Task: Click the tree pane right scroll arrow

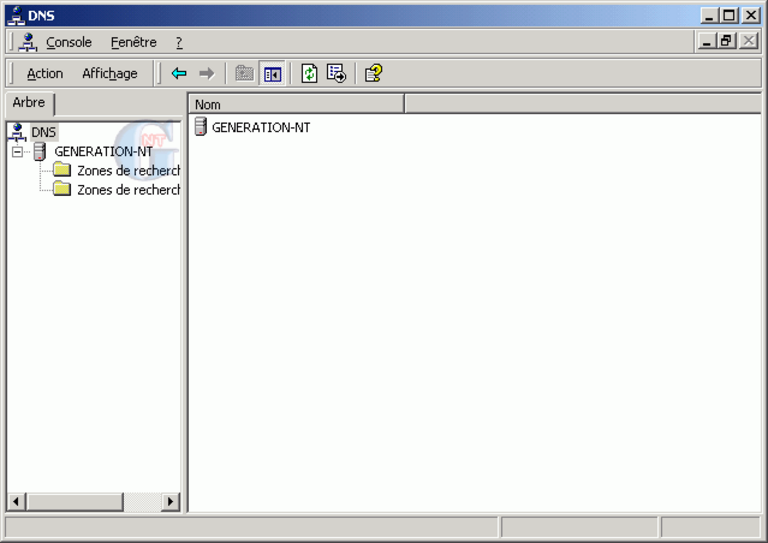Action: [170, 501]
